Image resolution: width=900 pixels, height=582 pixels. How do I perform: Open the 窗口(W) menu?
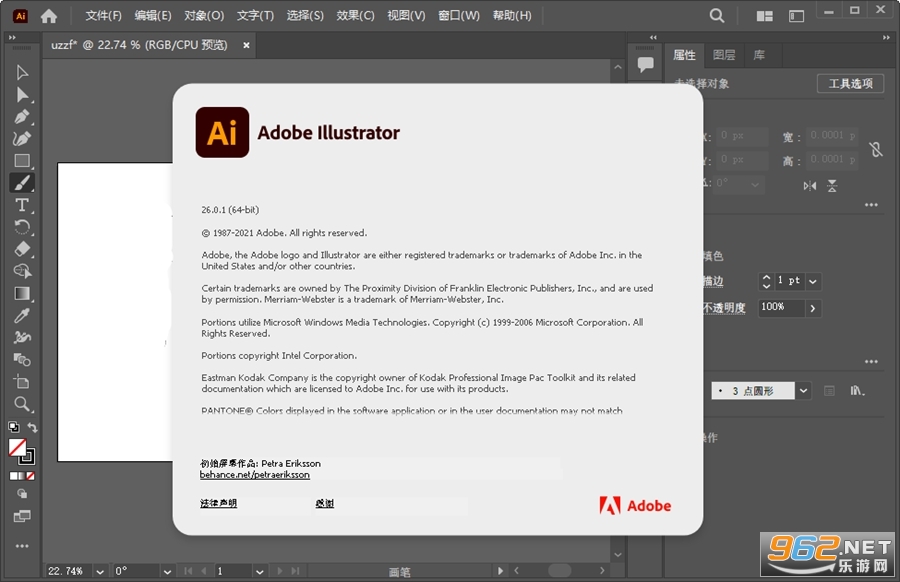coord(459,15)
